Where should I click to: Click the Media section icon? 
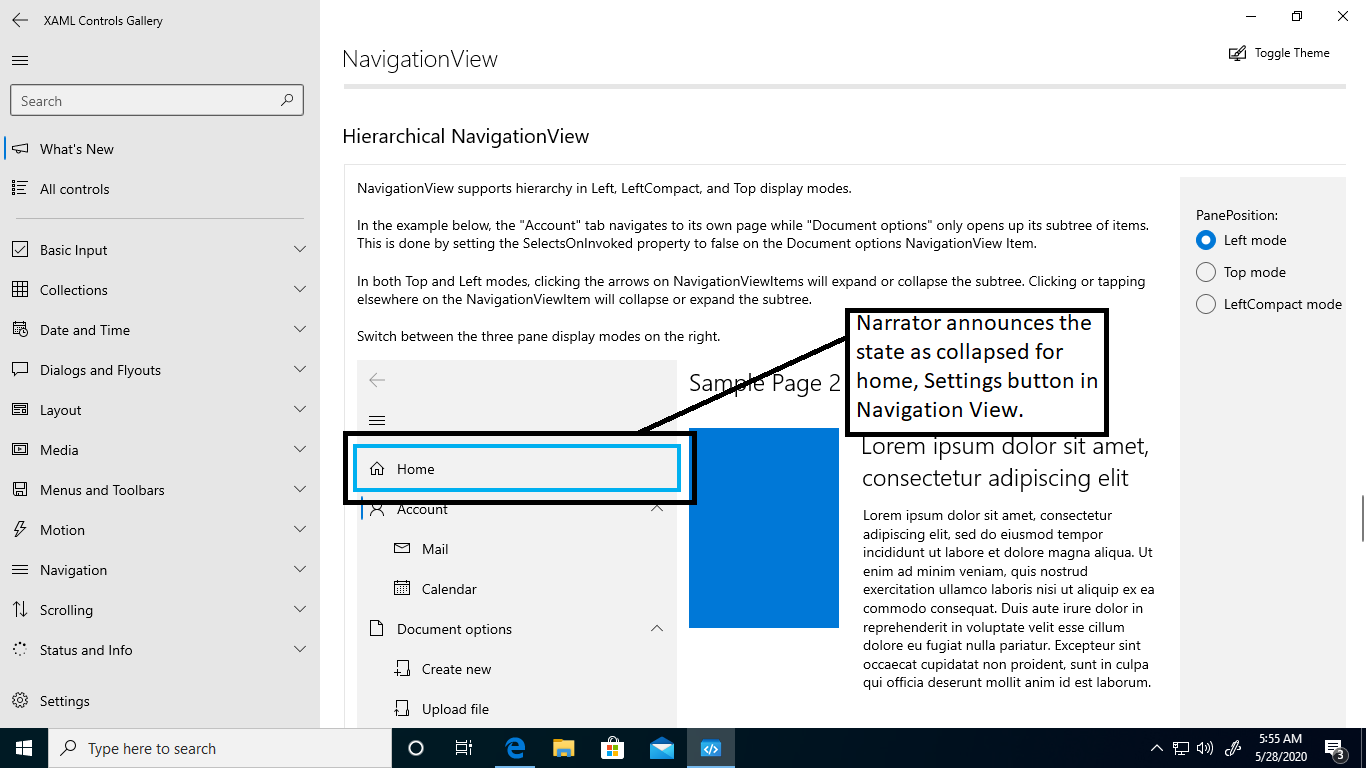(22, 449)
